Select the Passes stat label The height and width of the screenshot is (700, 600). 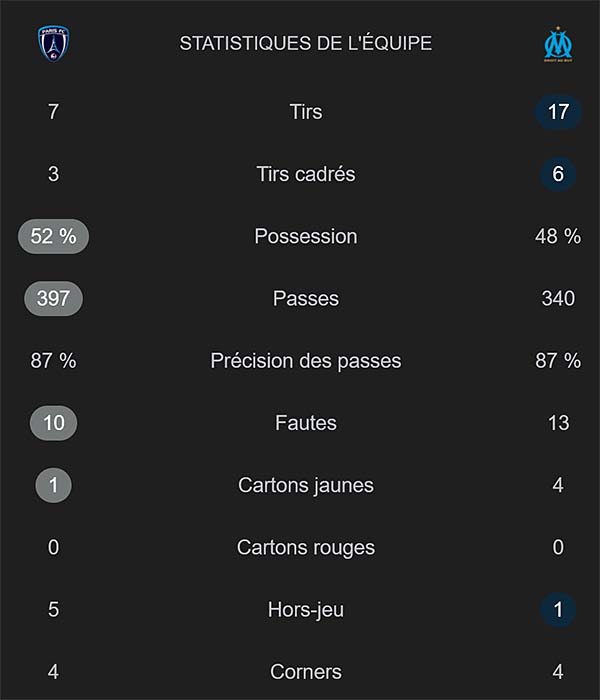click(x=306, y=299)
